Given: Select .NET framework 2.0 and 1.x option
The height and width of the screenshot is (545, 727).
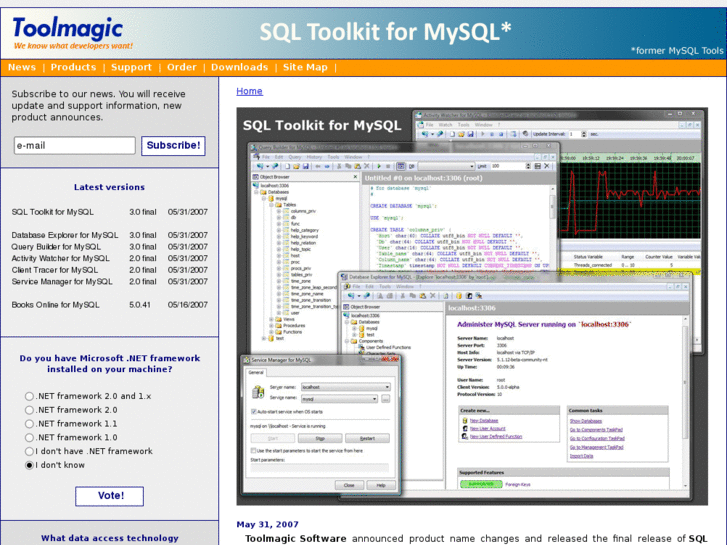Looking at the screenshot, I should (29, 396).
